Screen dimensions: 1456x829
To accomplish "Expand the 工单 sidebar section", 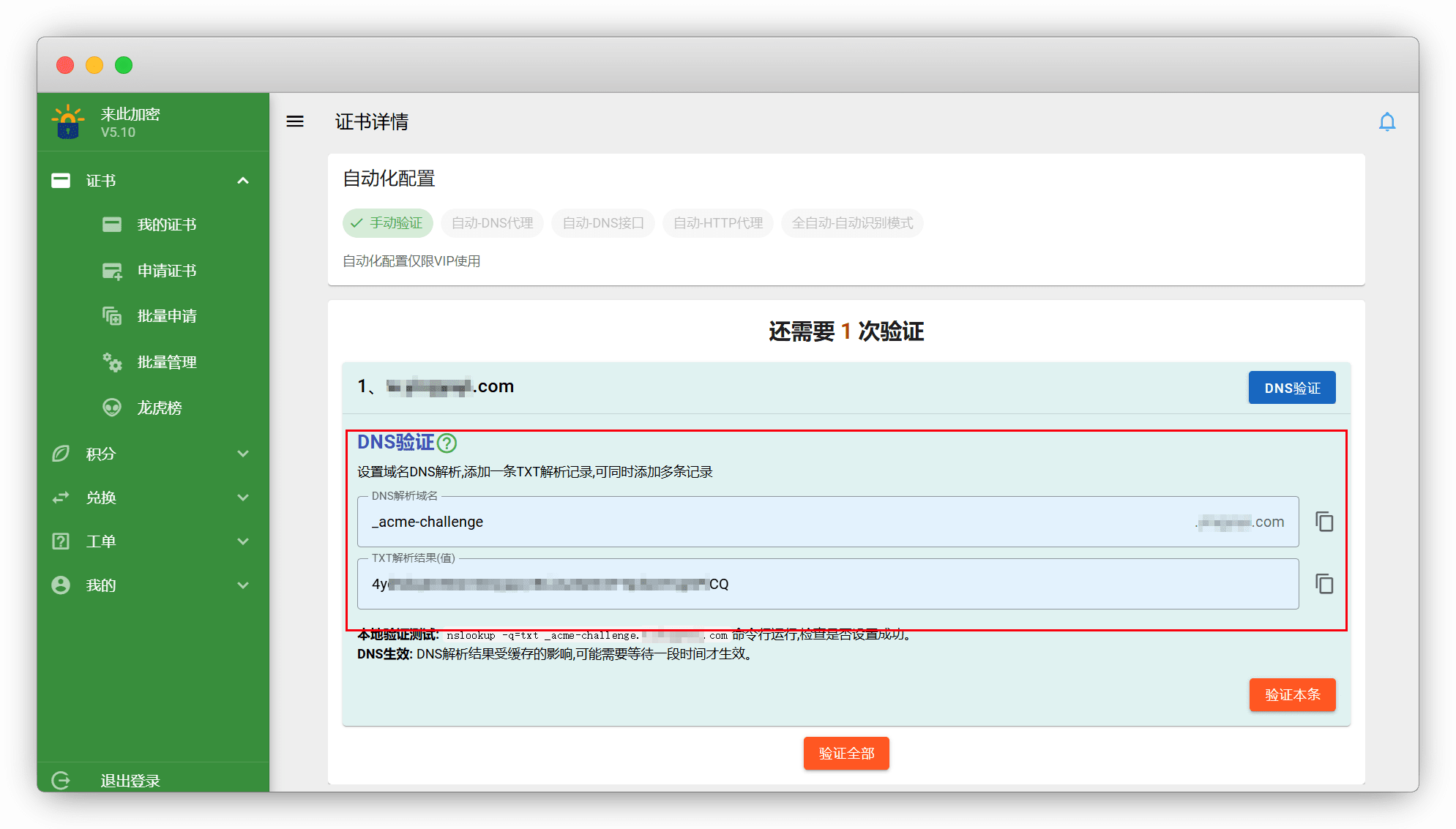I will pos(243,541).
